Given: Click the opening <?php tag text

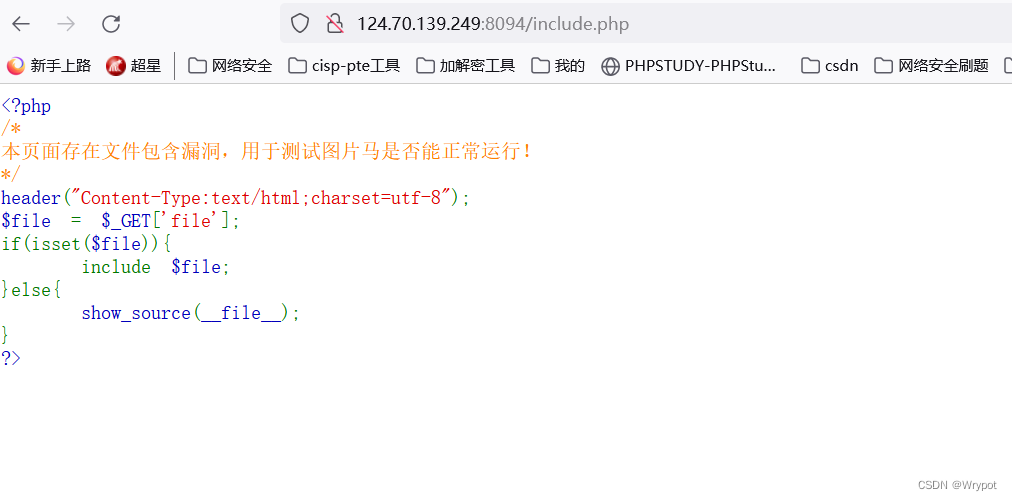Looking at the screenshot, I should click(26, 106).
